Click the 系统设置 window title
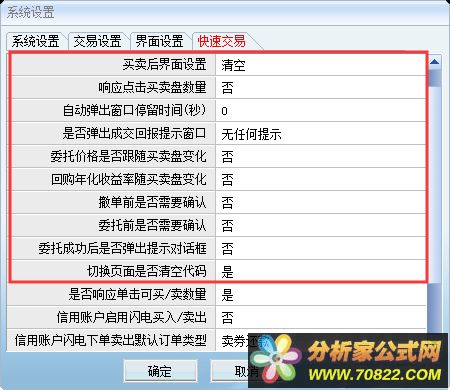Image resolution: width=450 pixels, height=390 pixels. point(31,13)
